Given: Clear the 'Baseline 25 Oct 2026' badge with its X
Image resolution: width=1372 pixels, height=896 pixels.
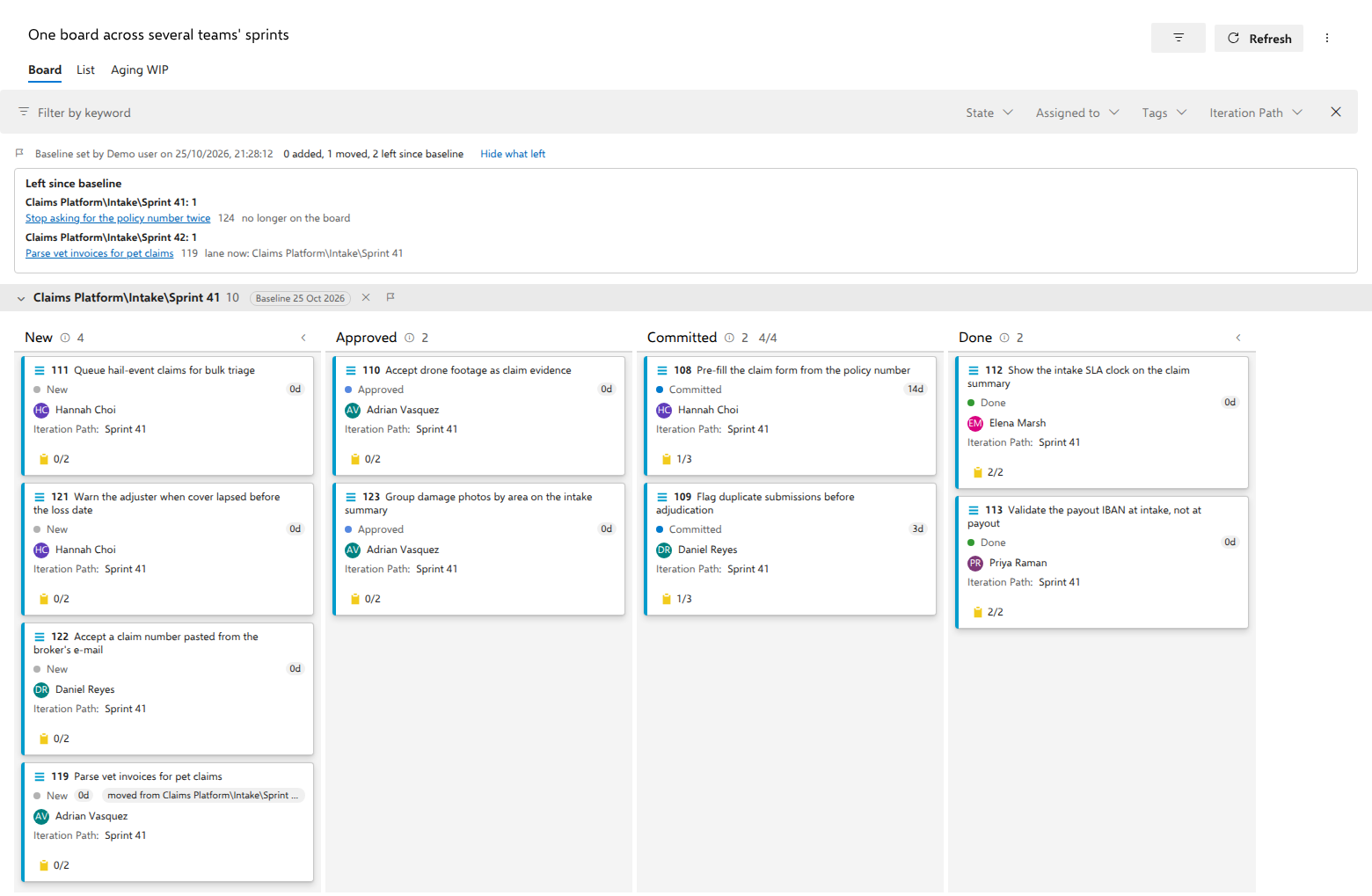Looking at the screenshot, I should [366, 297].
